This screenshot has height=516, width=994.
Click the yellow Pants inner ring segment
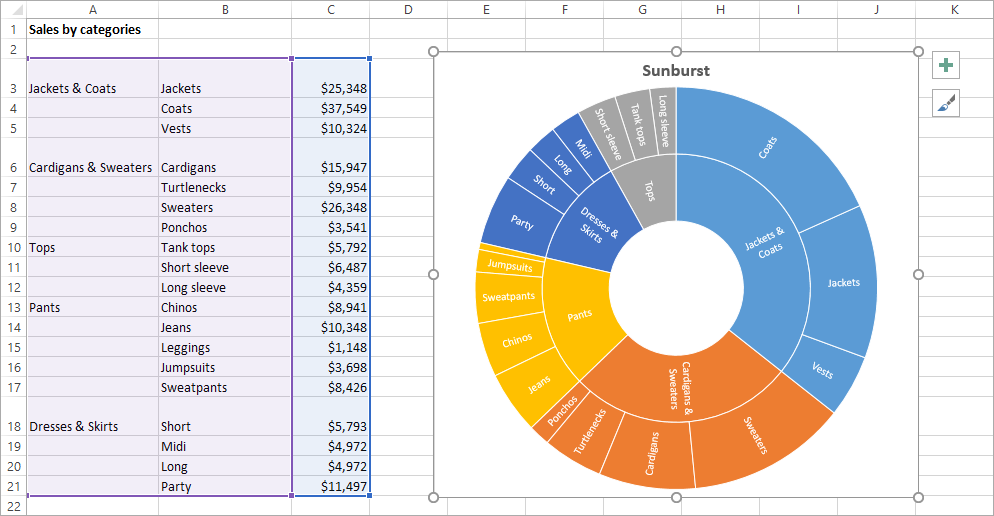pos(579,315)
